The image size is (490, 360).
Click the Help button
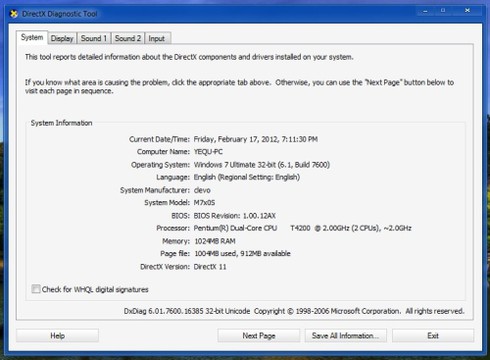point(57,336)
